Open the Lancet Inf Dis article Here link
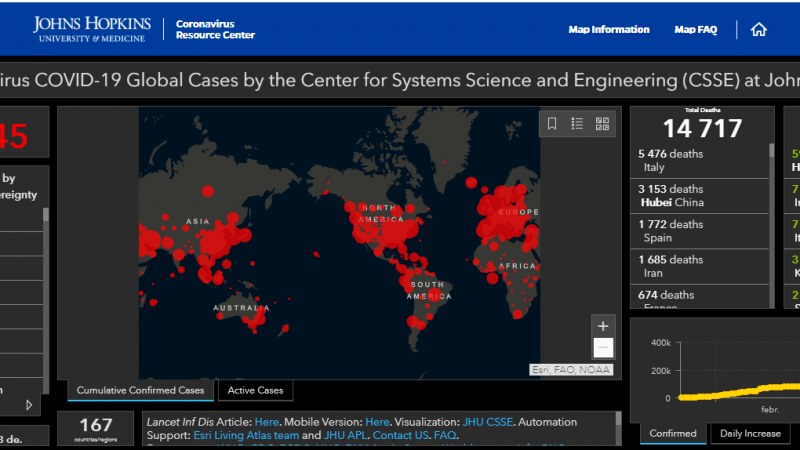 click(x=266, y=422)
